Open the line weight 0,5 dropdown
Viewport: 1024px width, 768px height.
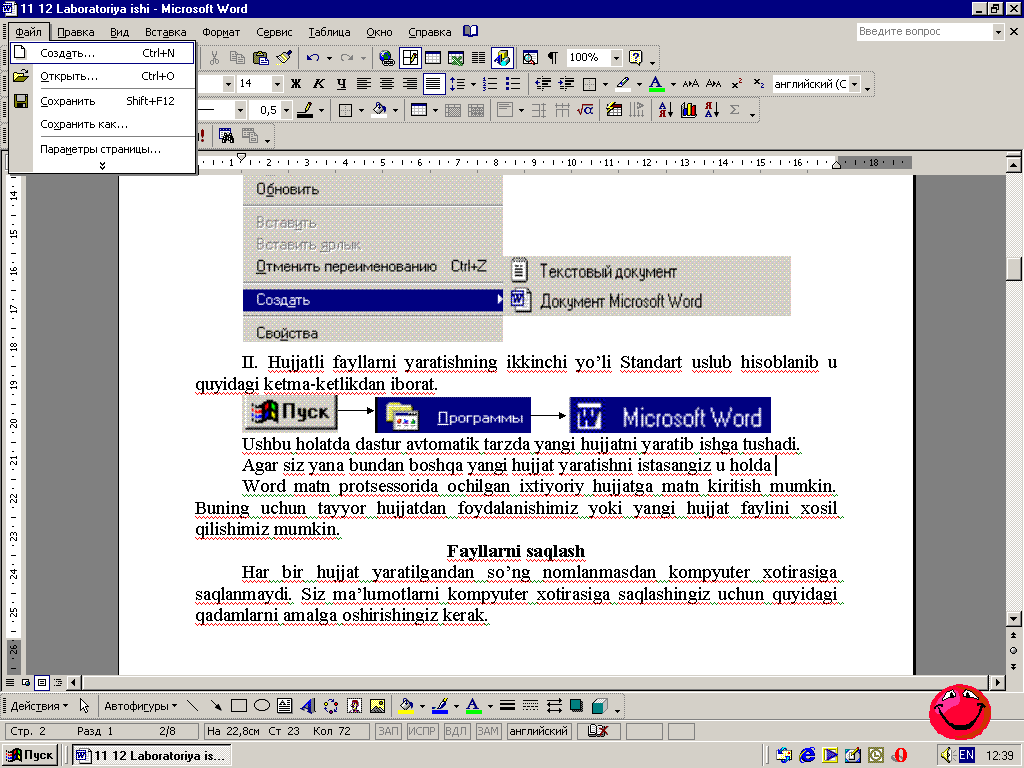286,110
